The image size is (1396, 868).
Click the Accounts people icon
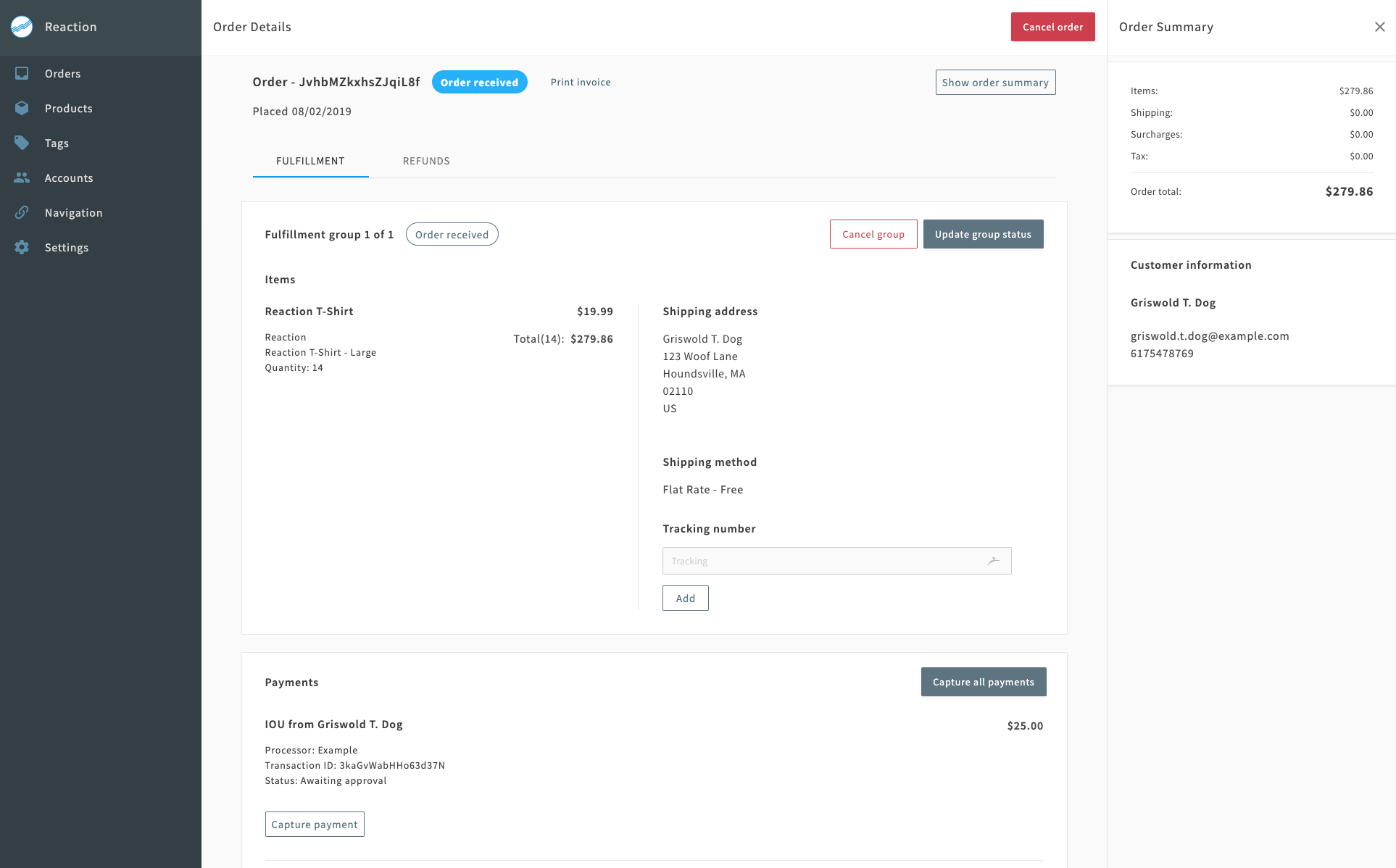(x=22, y=178)
